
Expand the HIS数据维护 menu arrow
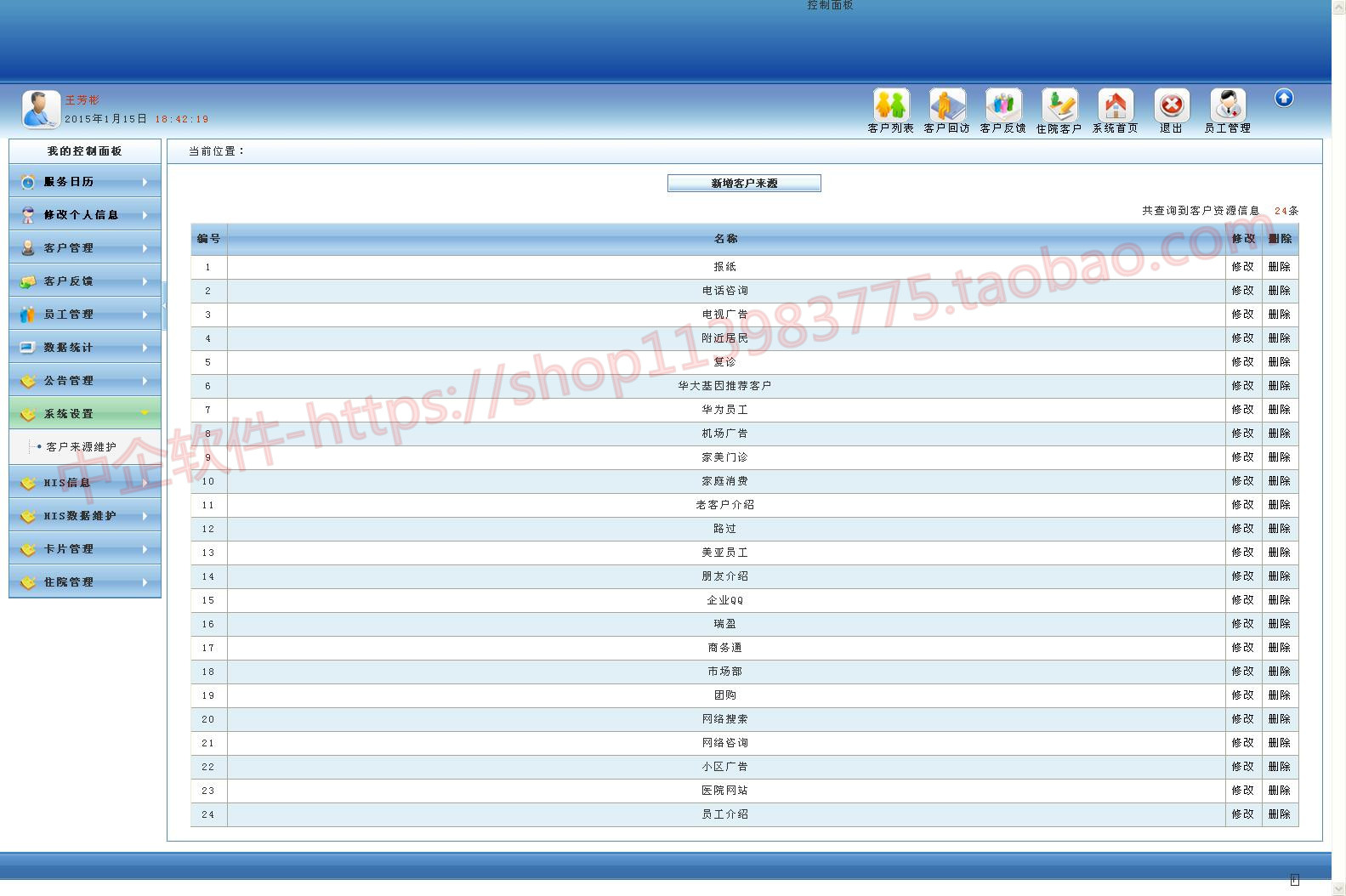coord(145,516)
